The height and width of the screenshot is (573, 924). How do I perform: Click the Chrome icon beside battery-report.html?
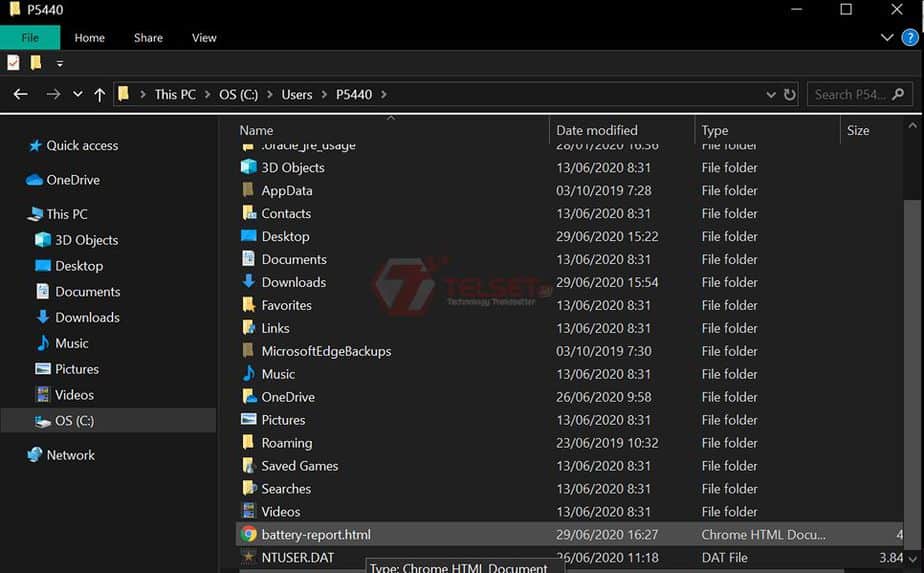click(249, 535)
